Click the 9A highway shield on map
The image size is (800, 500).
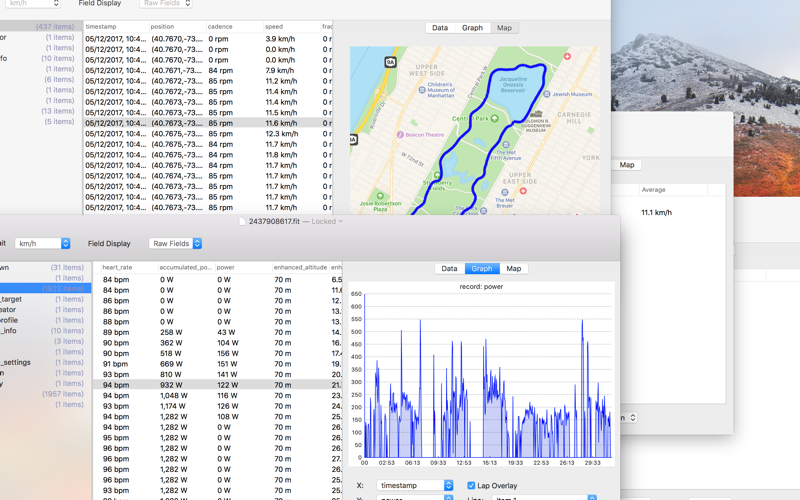click(390, 62)
